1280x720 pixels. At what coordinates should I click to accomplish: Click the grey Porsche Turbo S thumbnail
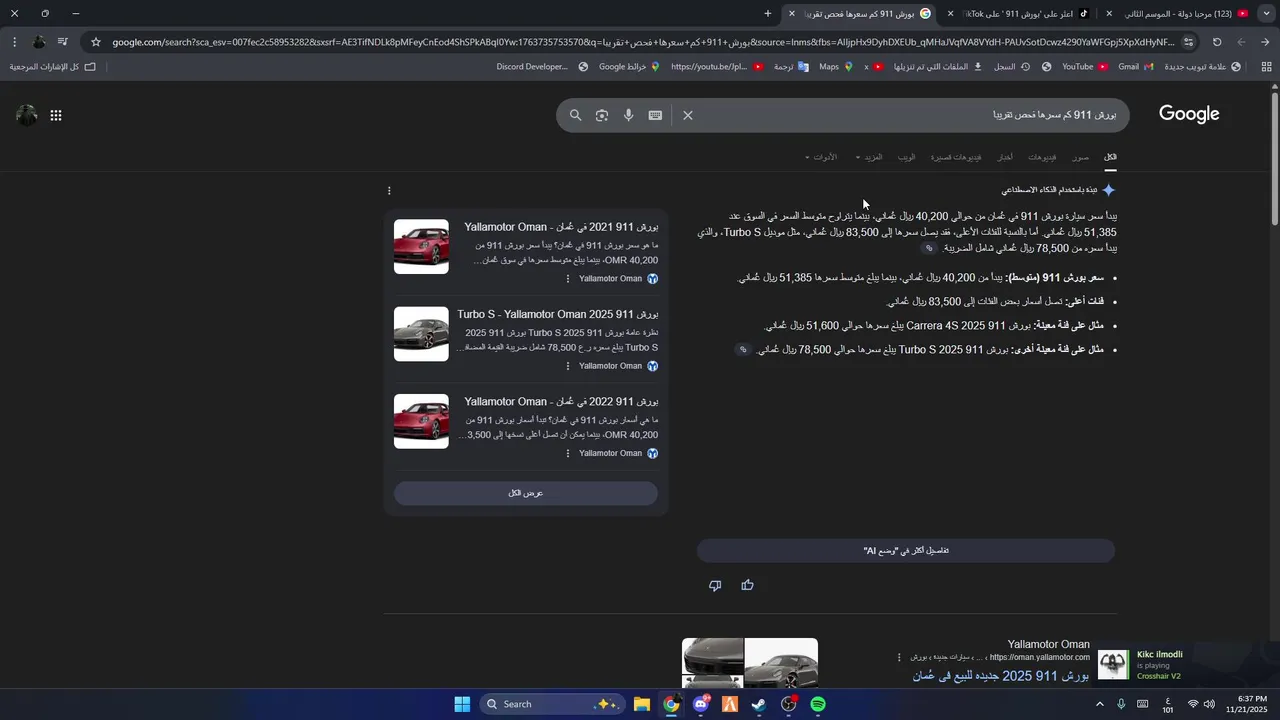pos(421,334)
